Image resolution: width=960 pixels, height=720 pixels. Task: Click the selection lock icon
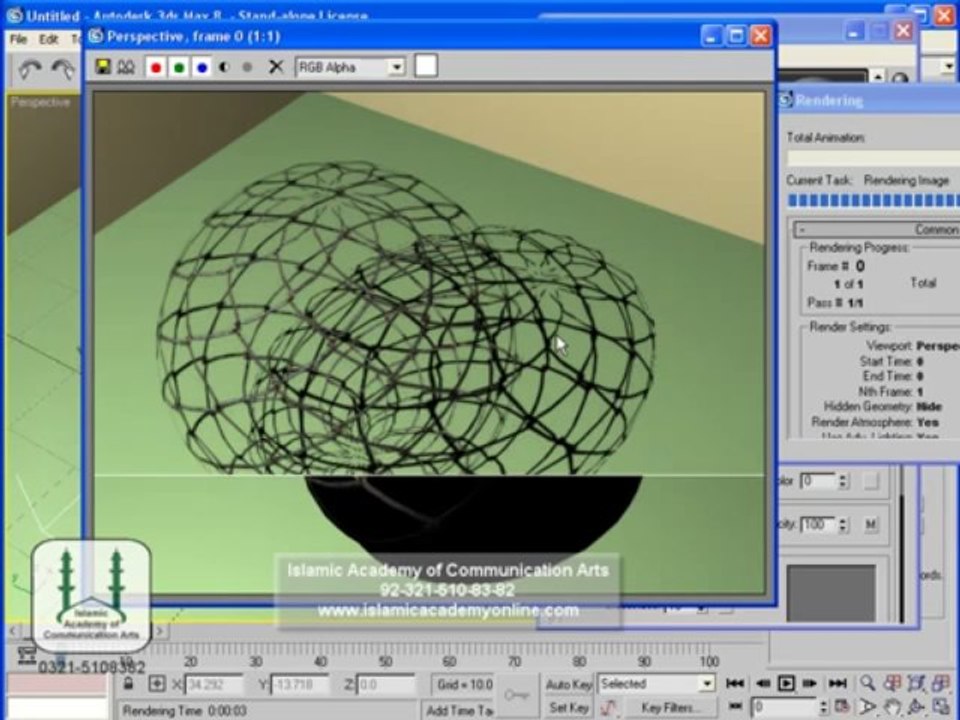point(128,683)
